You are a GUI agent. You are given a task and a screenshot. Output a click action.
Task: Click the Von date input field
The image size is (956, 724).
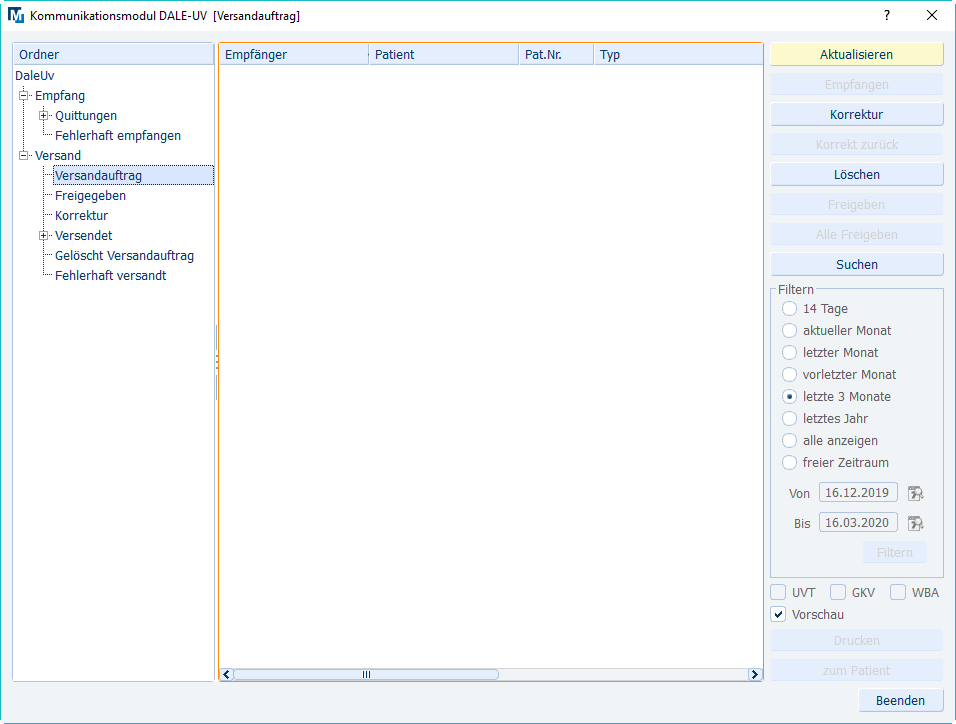point(857,493)
